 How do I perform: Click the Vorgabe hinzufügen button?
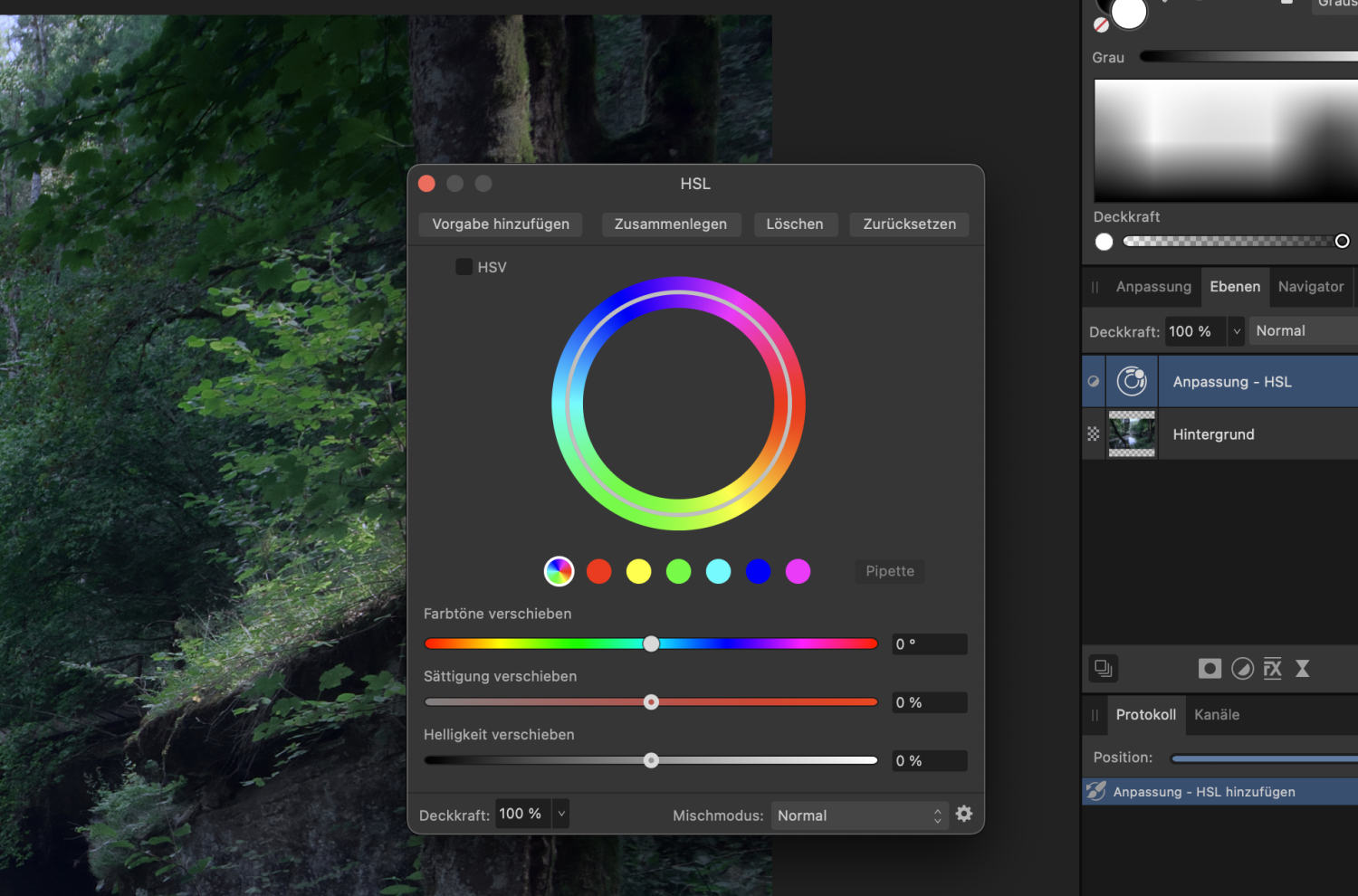coord(500,224)
